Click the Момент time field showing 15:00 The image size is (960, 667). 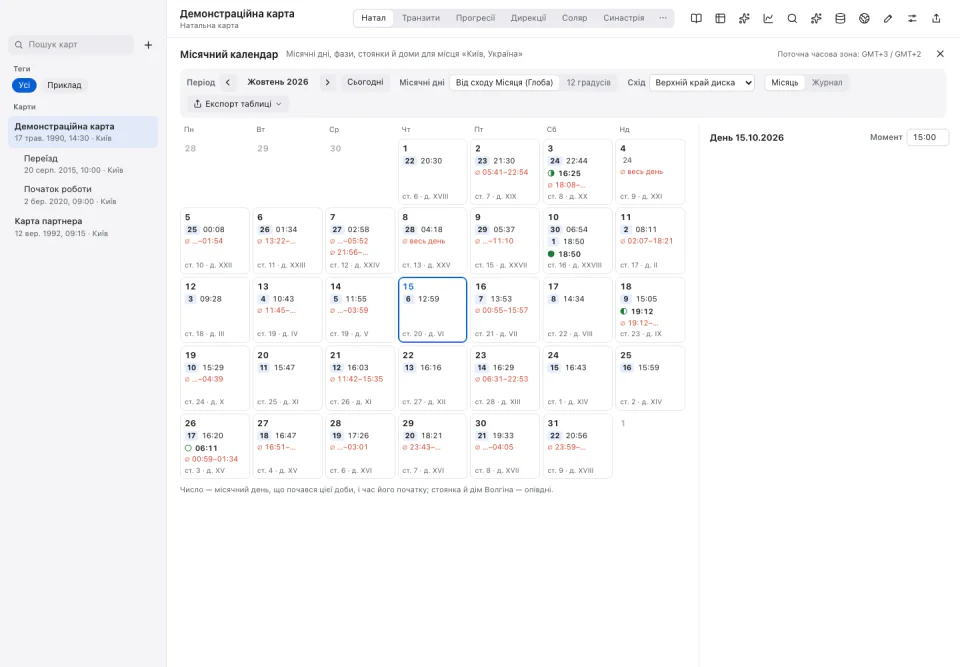pos(928,137)
